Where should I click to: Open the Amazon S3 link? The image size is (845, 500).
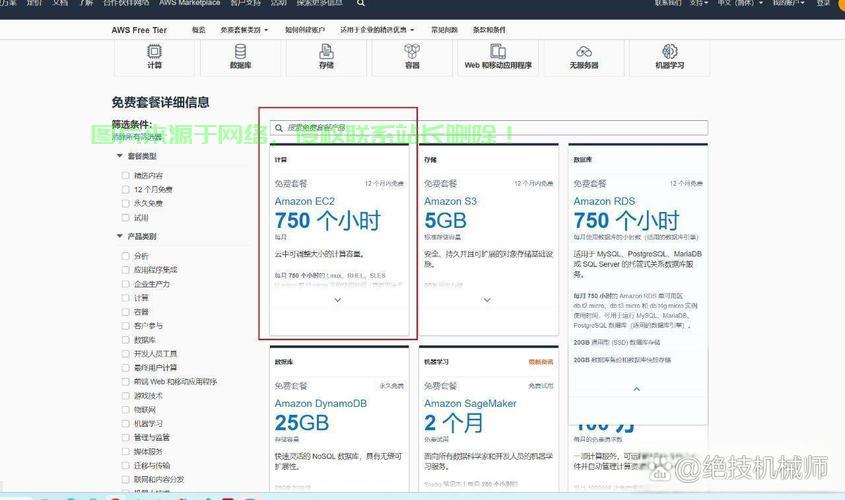pos(451,202)
